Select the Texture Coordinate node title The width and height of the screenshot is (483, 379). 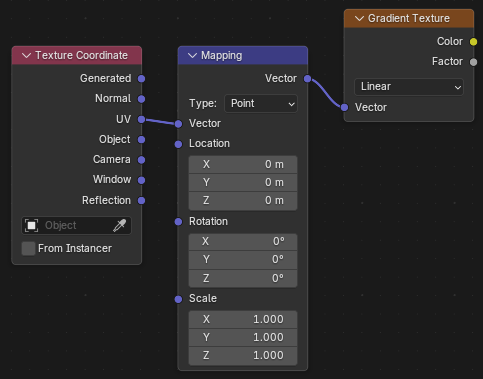tap(81, 55)
